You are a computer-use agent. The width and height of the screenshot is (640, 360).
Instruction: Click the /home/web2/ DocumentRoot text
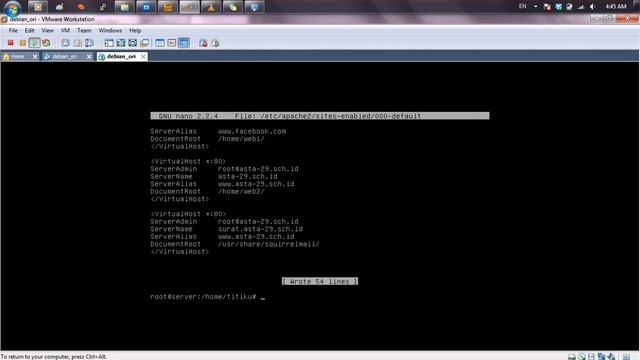241,191
